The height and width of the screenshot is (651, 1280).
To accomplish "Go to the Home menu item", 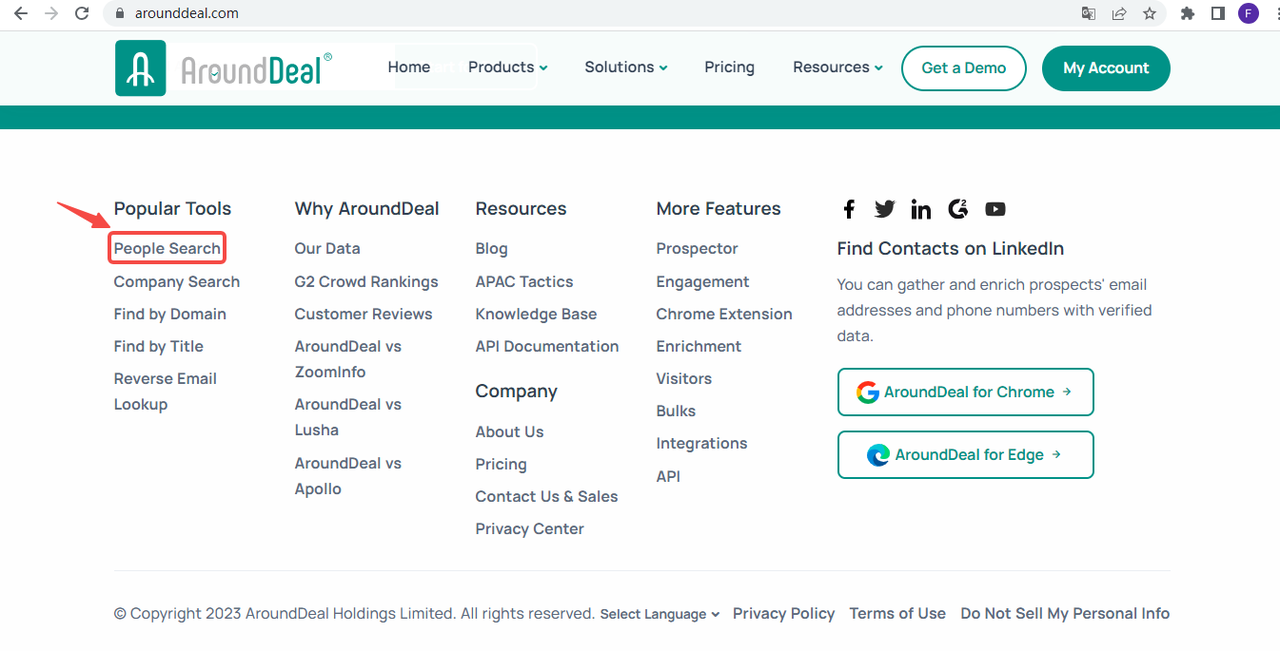I will click(x=409, y=67).
